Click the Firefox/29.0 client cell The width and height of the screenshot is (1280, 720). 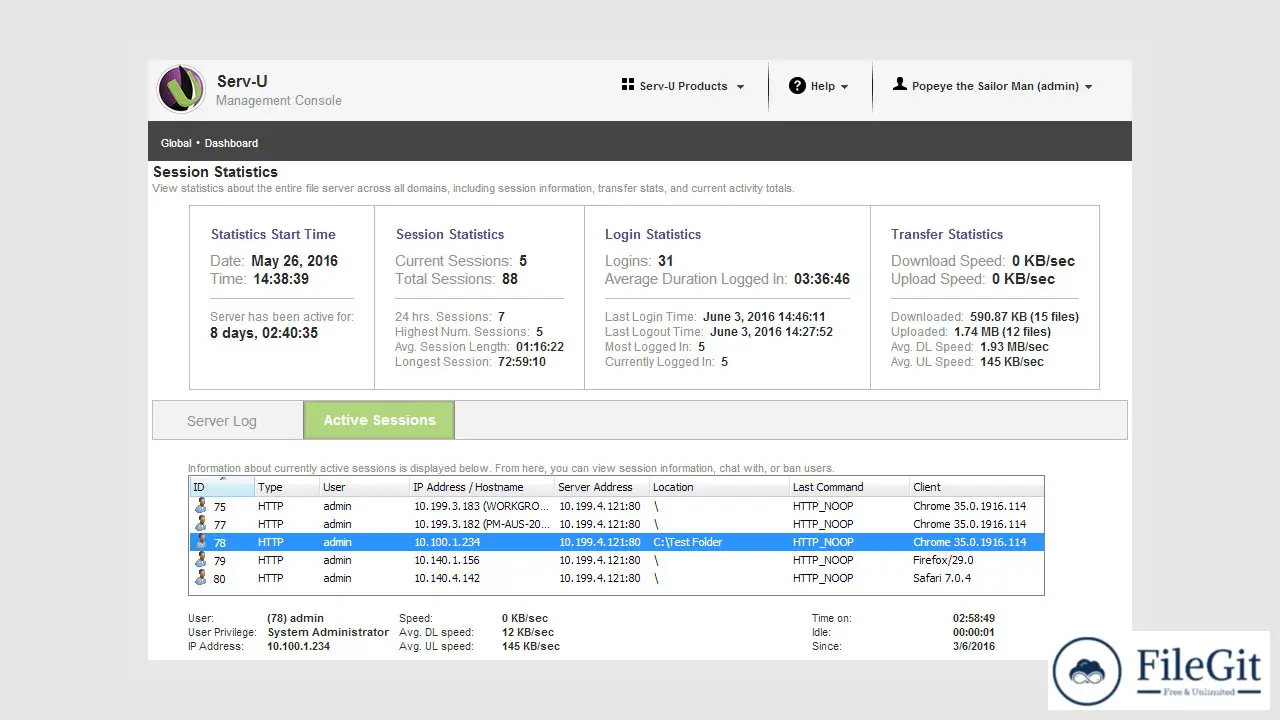tap(943, 560)
